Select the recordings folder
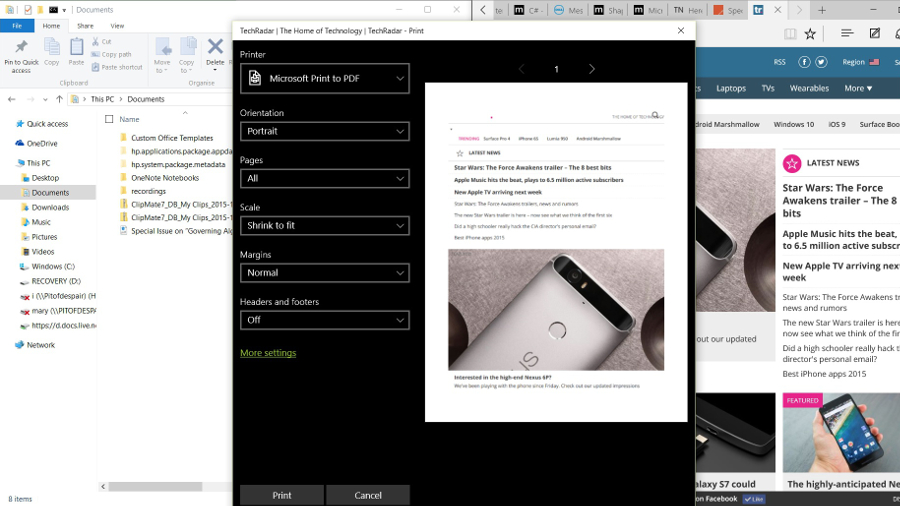The width and height of the screenshot is (900, 506). click(148, 192)
